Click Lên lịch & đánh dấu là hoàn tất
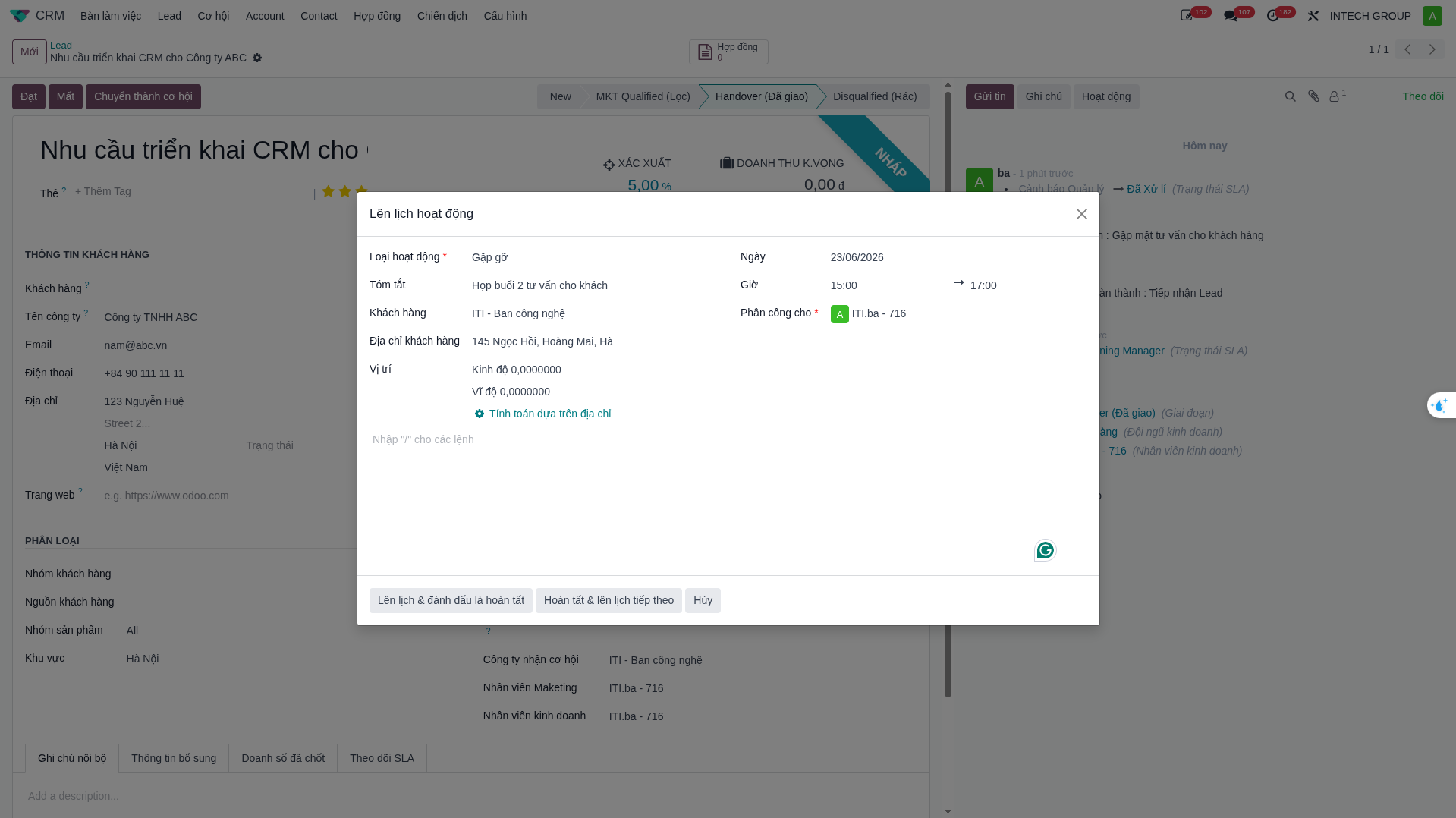 [451, 600]
